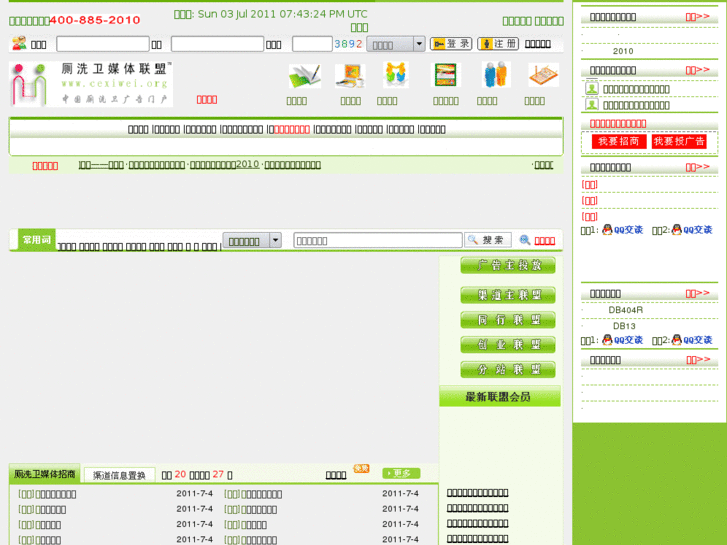Open the dropdown next to the captcha code
Screen dimensions: 727x545
pos(395,44)
